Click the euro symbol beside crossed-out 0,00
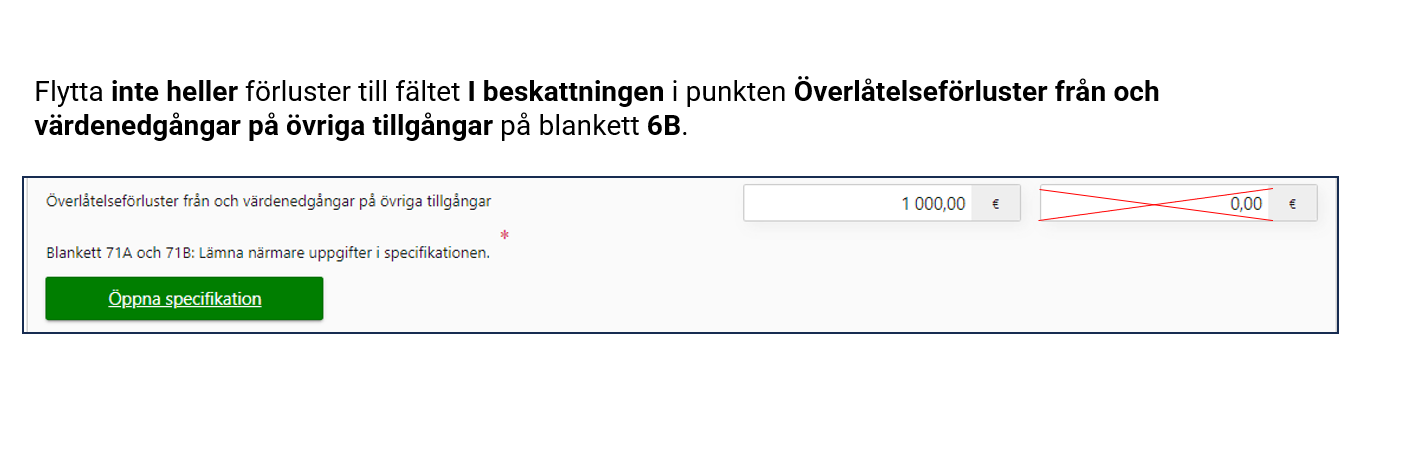The width and height of the screenshot is (1411, 451). click(x=1292, y=204)
